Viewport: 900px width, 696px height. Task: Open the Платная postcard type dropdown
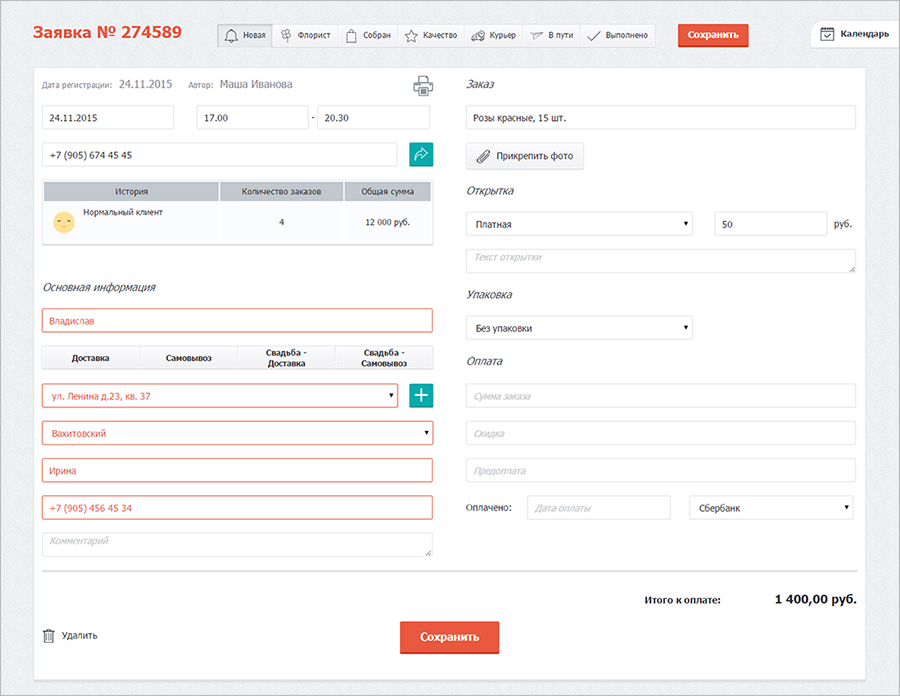(x=579, y=224)
